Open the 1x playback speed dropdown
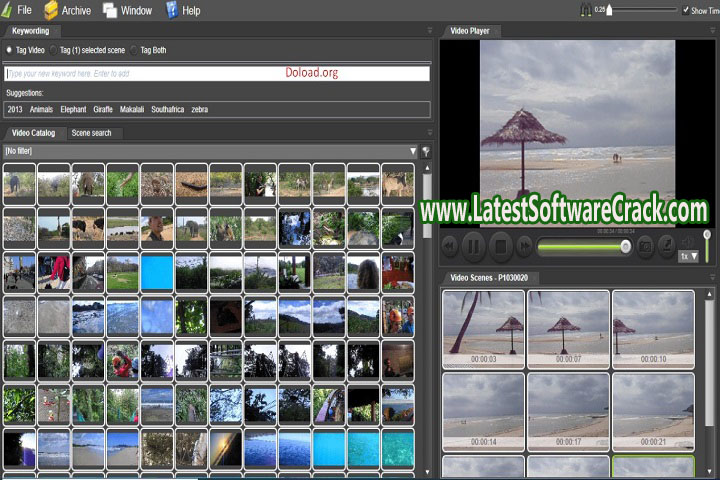The height and width of the screenshot is (480, 720). point(689,257)
